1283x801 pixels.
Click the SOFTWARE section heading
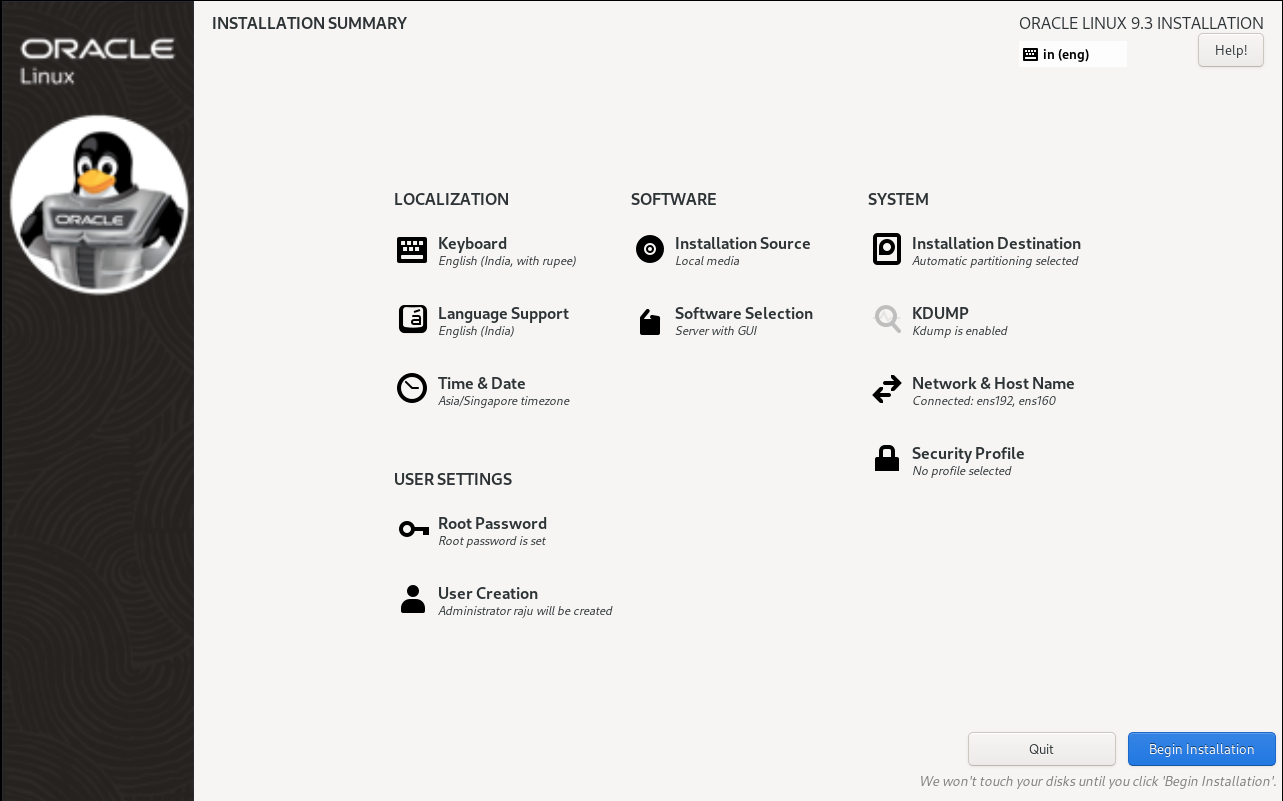(x=673, y=199)
